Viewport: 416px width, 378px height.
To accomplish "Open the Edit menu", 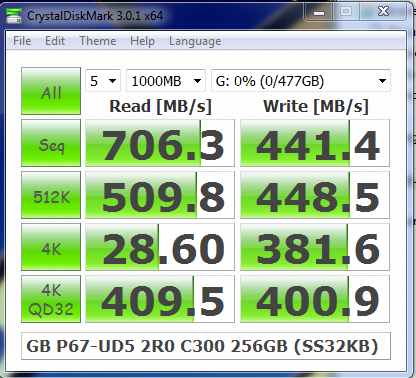I will [55, 41].
